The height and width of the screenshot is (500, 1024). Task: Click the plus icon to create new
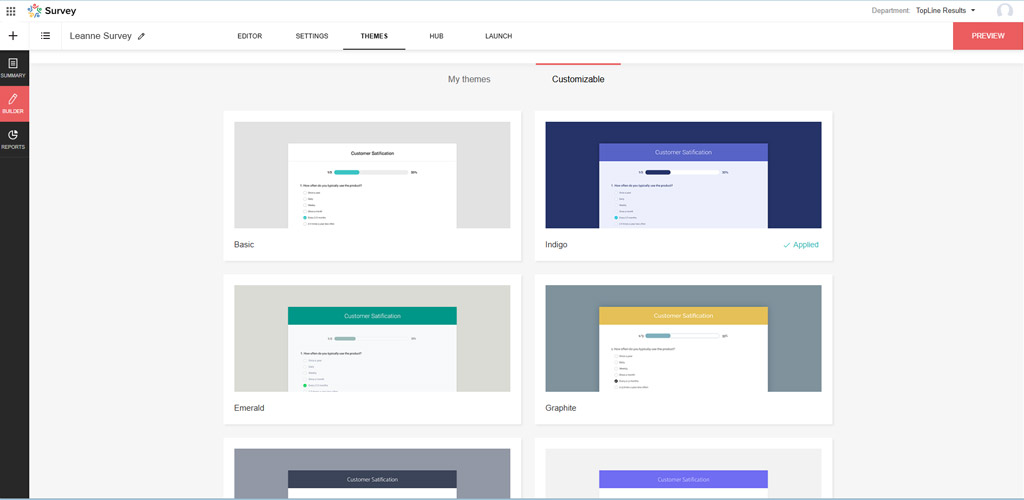click(x=13, y=36)
